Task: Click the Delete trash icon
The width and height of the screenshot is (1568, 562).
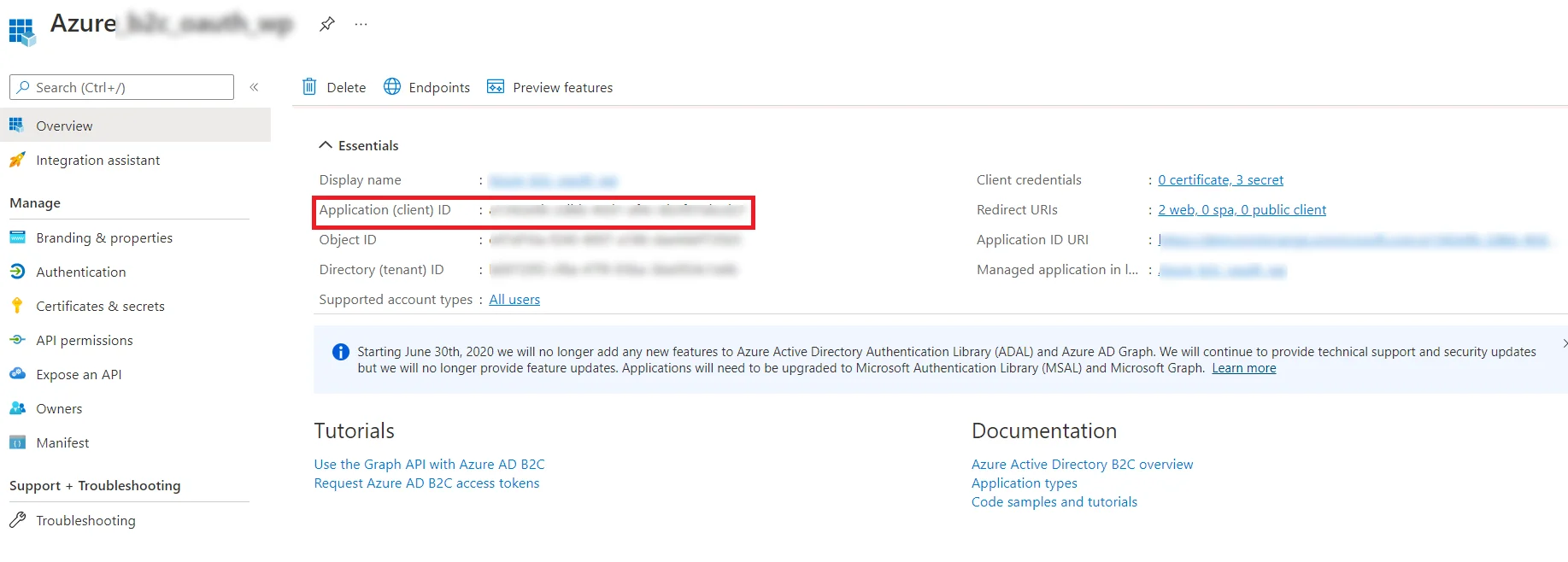Action: pyautogui.click(x=309, y=86)
